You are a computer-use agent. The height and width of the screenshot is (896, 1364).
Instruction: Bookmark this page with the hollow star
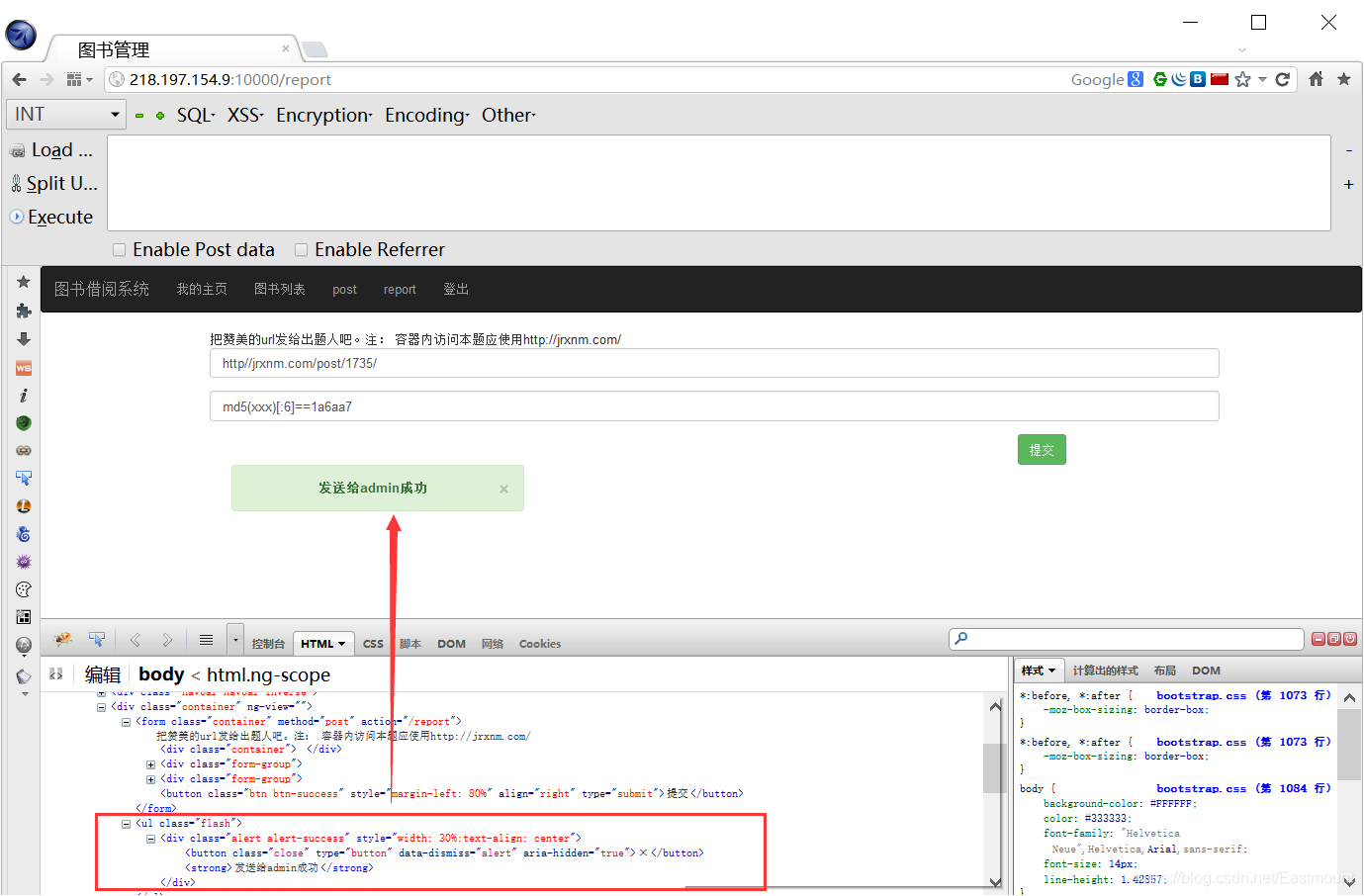tap(1242, 79)
